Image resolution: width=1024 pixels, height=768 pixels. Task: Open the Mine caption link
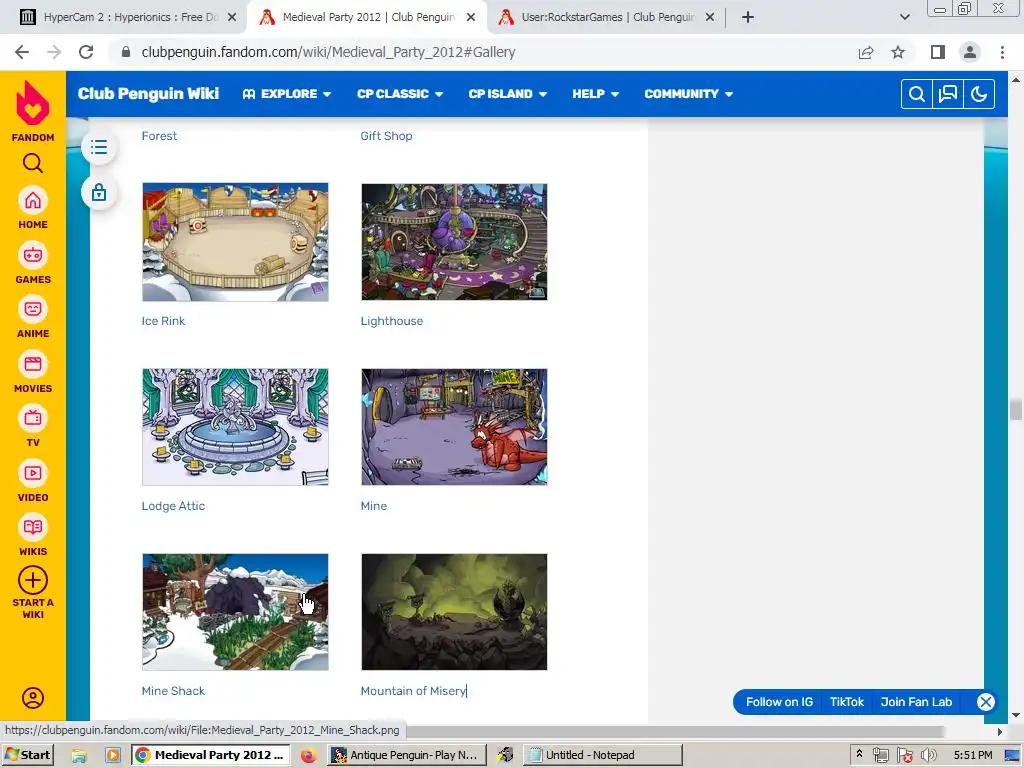(x=374, y=505)
